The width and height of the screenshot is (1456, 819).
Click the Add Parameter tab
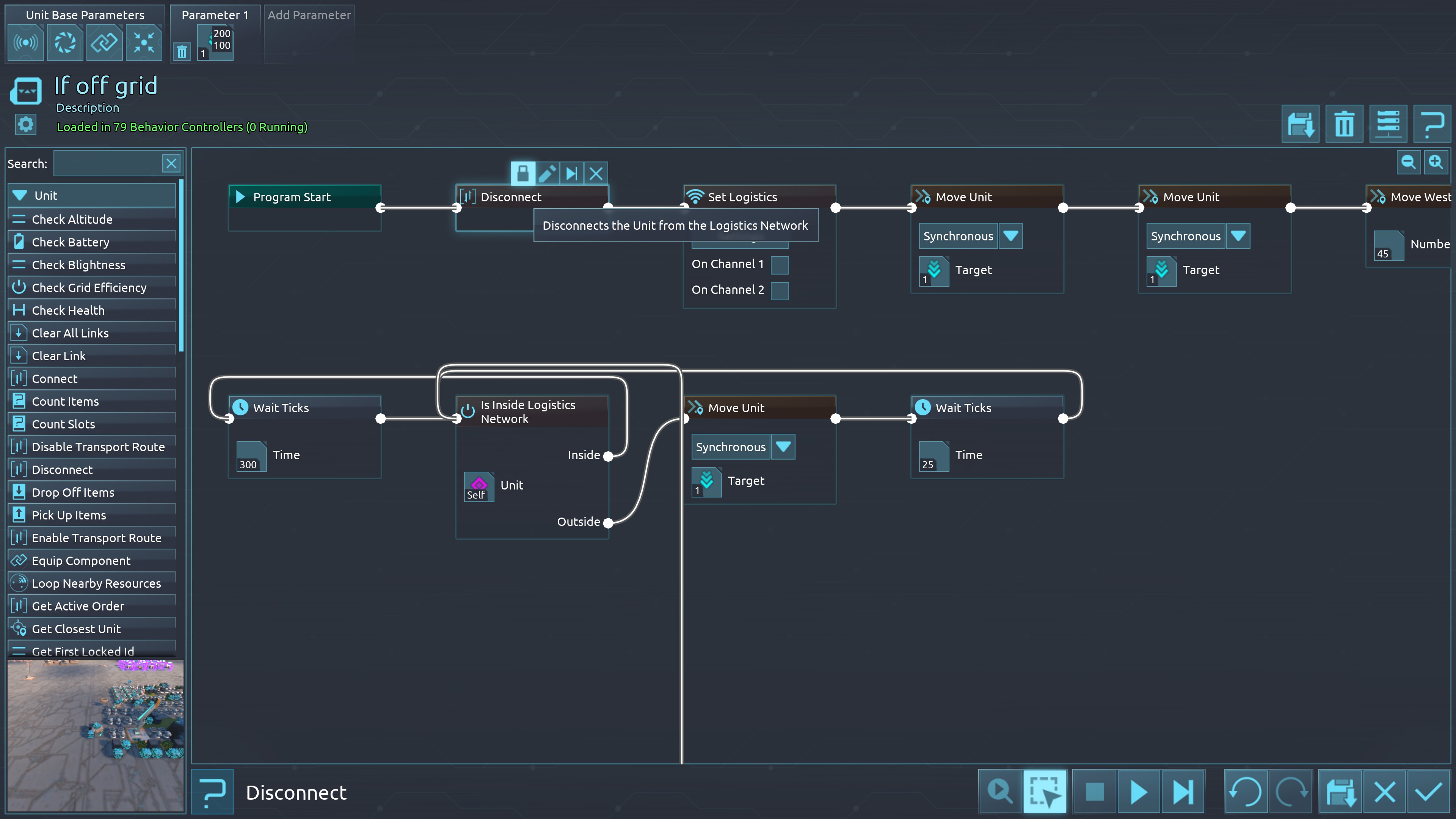pos(309,15)
